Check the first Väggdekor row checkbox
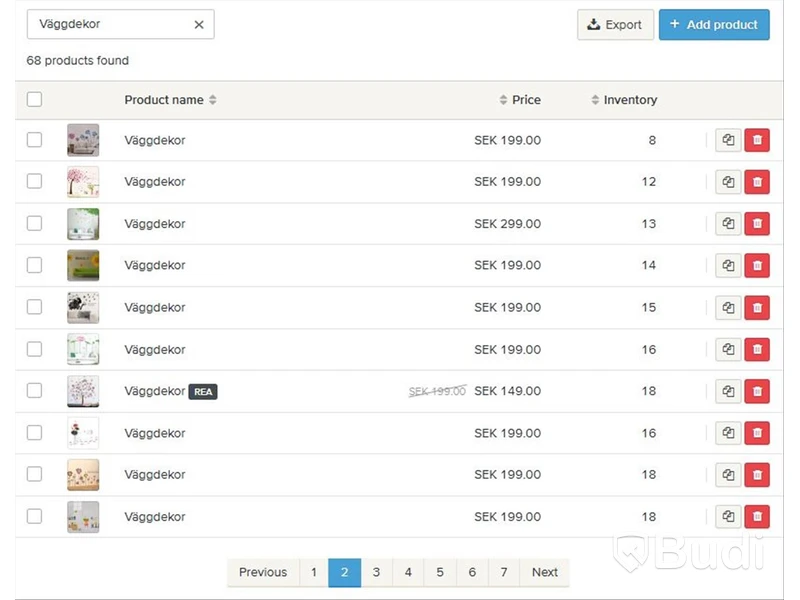The height and width of the screenshot is (600, 800). [x=34, y=140]
